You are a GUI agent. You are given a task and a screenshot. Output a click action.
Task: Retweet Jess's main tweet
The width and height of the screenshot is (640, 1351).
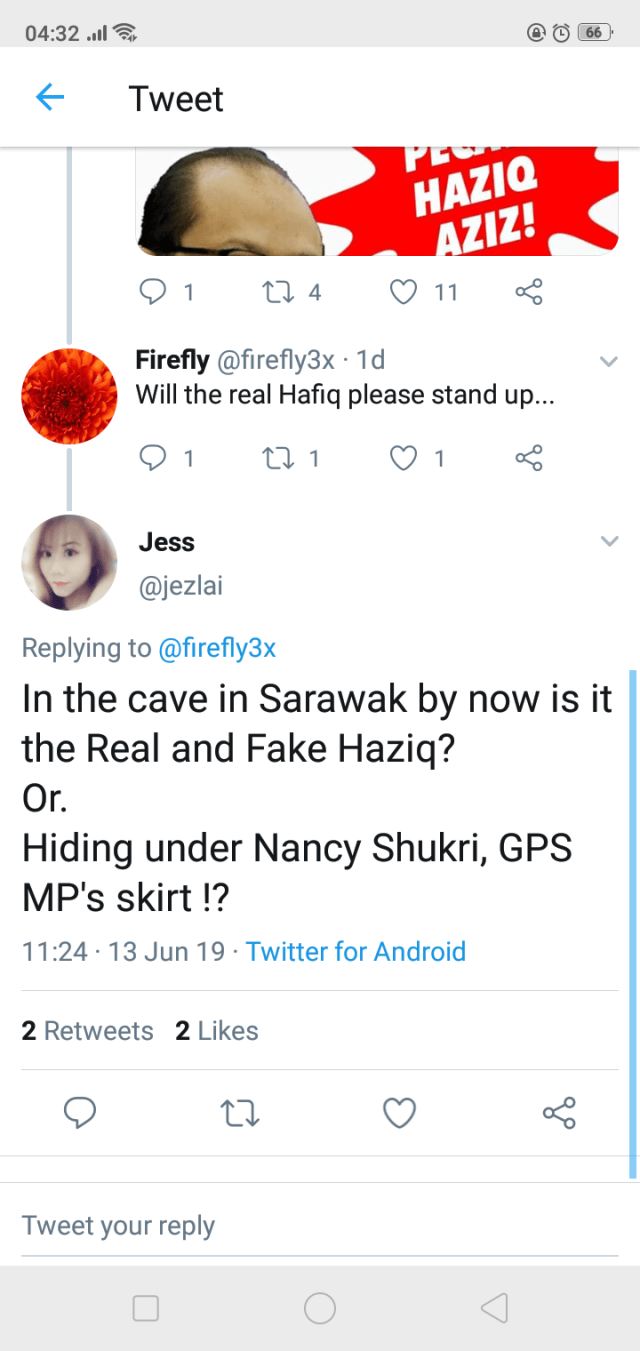click(240, 1113)
